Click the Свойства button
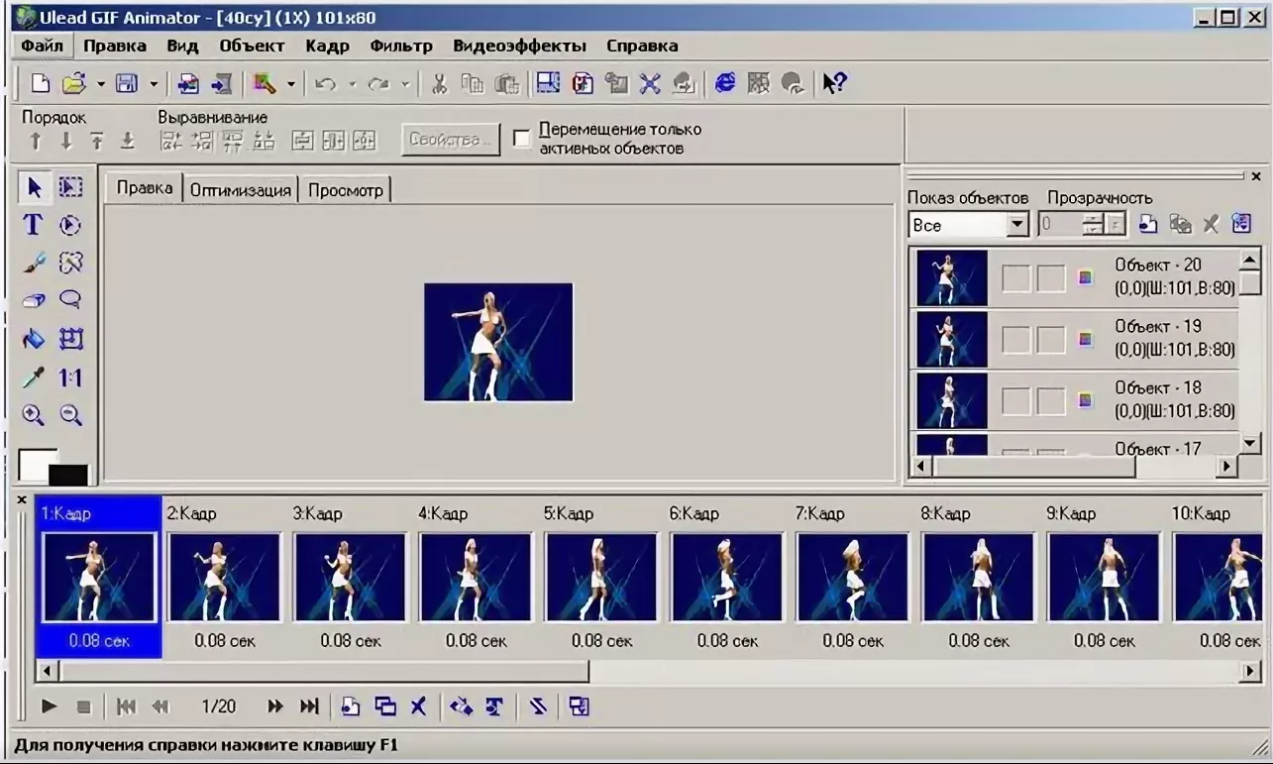 tap(450, 139)
